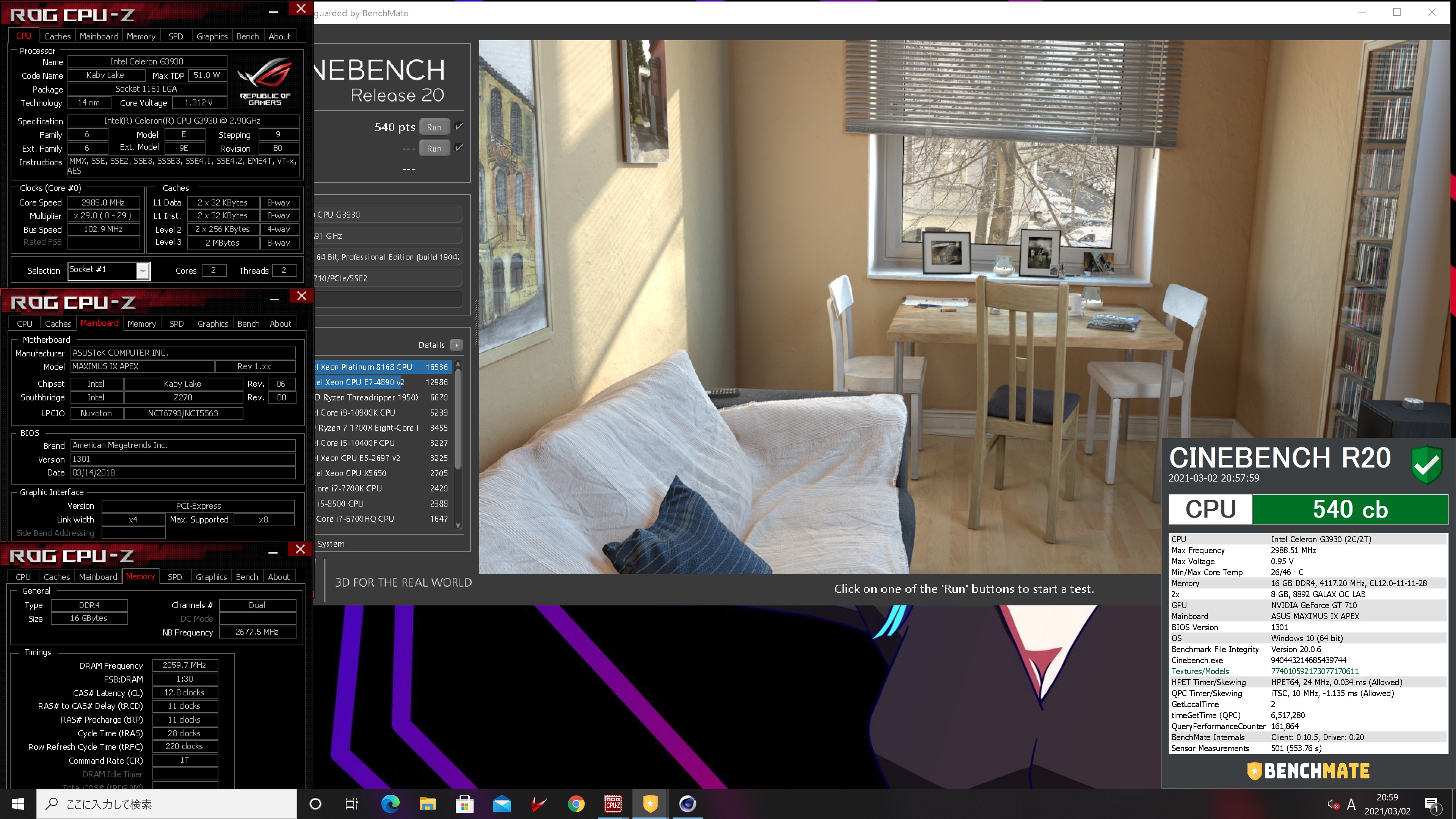The image size is (1456, 819).
Task: Click the taskbar clock showing 20:59
Action: [x=1387, y=804]
